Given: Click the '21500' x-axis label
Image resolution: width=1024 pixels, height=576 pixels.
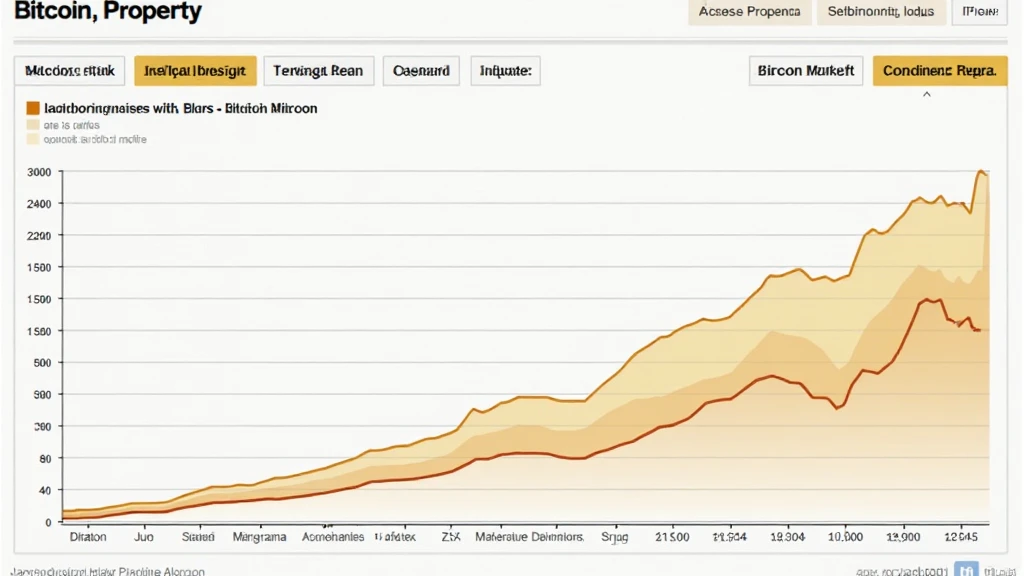Looking at the screenshot, I should coord(672,537).
